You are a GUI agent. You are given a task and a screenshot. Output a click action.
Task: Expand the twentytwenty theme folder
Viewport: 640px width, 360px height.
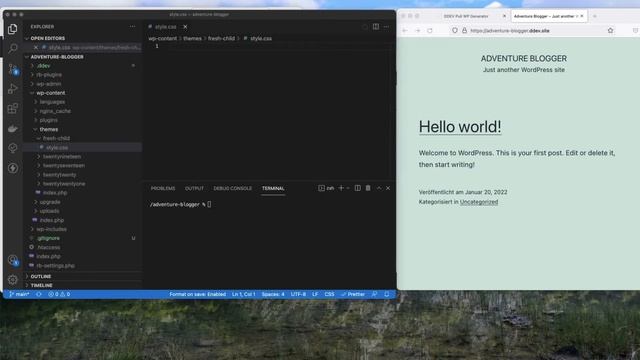(x=59, y=175)
